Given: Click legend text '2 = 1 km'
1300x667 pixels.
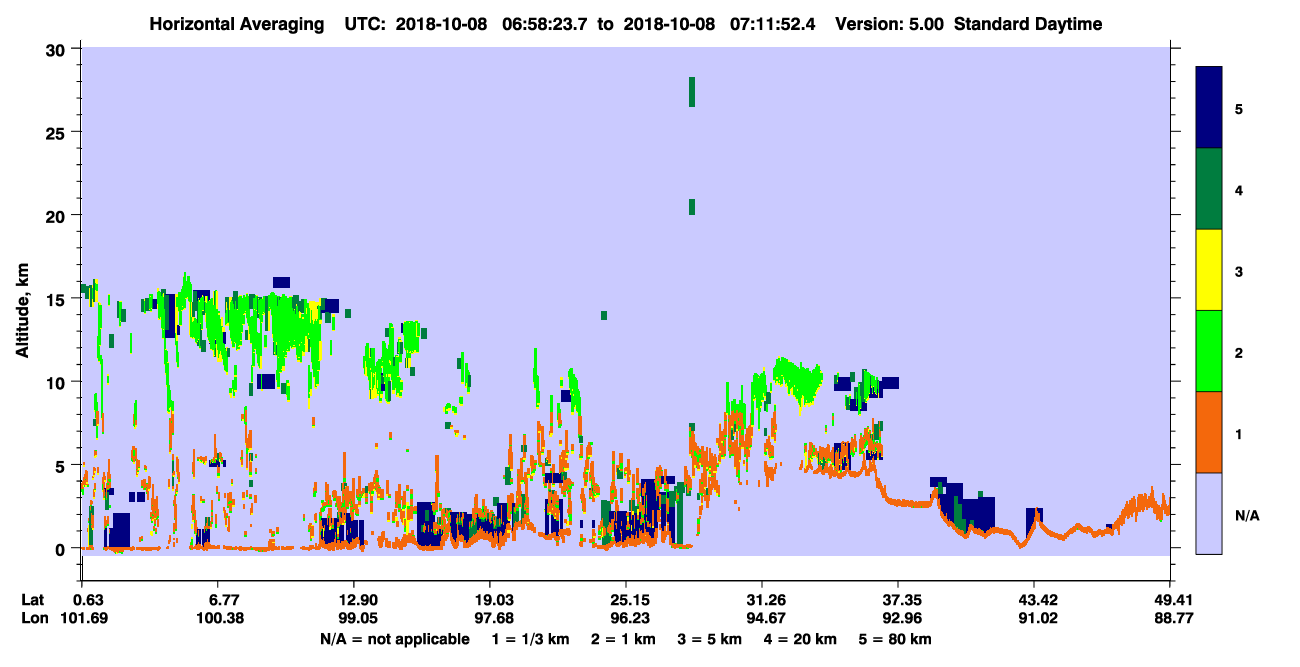Looking at the screenshot, I should point(623,639).
